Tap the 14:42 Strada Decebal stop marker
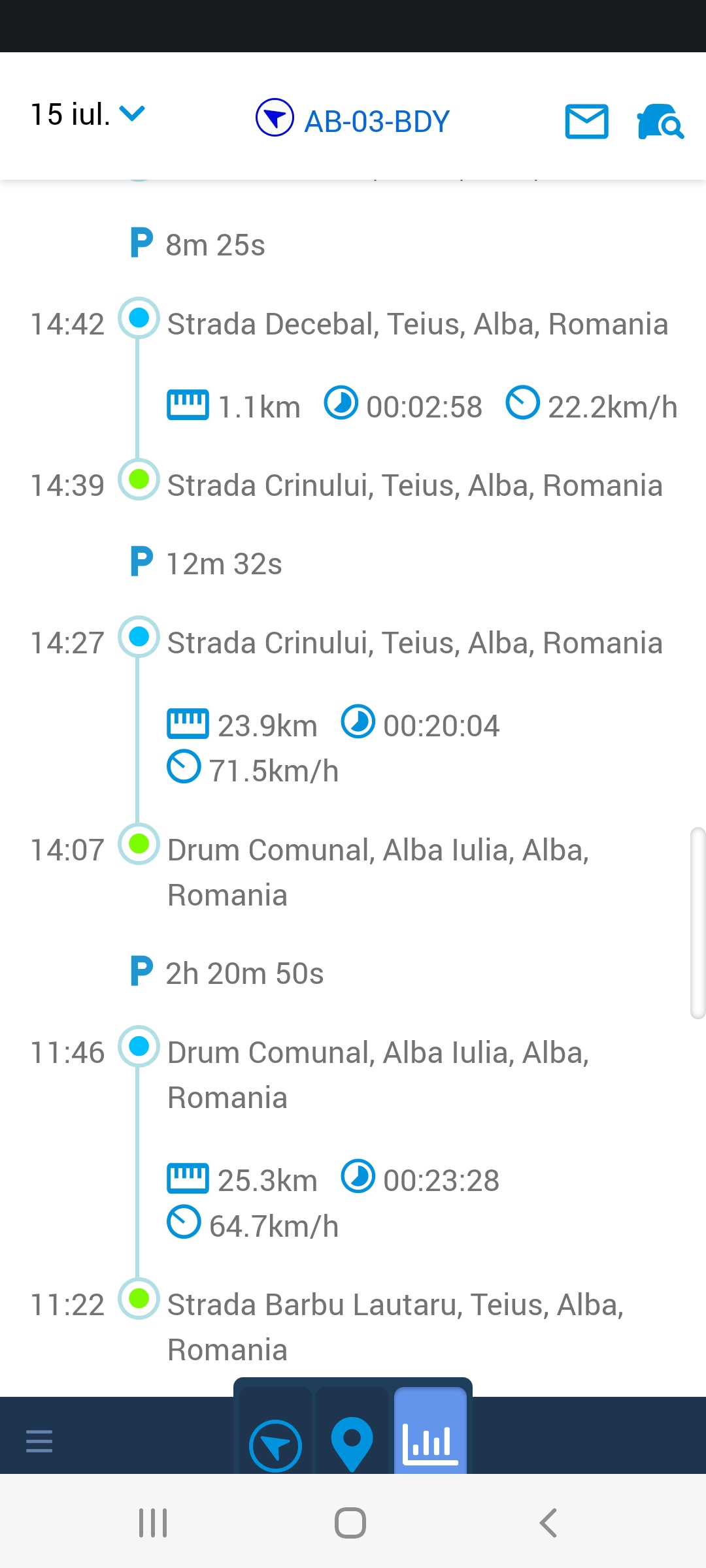The height and width of the screenshot is (1568, 706). (x=139, y=318)
